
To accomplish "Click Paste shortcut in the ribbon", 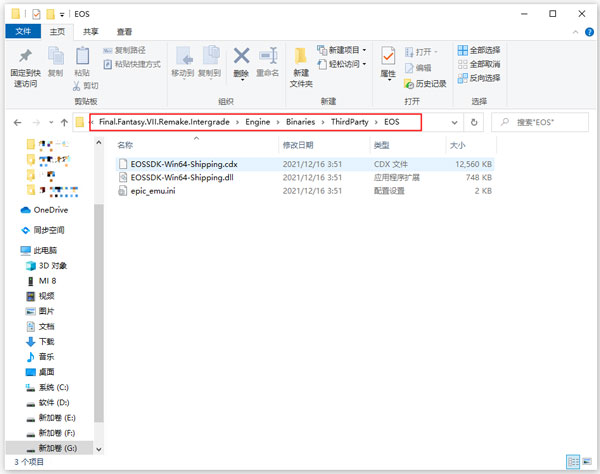I will [132, 64].
